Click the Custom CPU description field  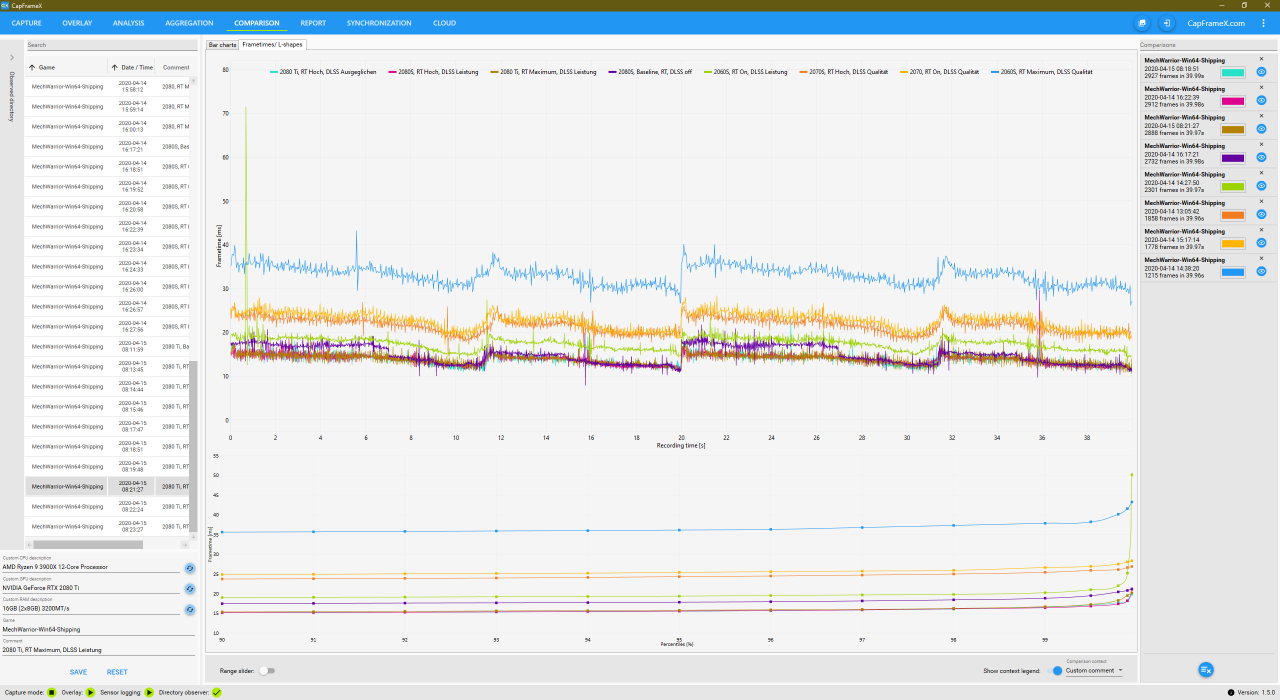coord(90,567)
